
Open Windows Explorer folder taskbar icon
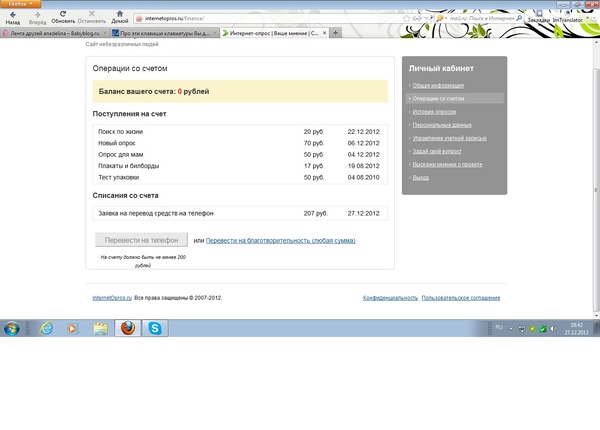tap(100, 328)
